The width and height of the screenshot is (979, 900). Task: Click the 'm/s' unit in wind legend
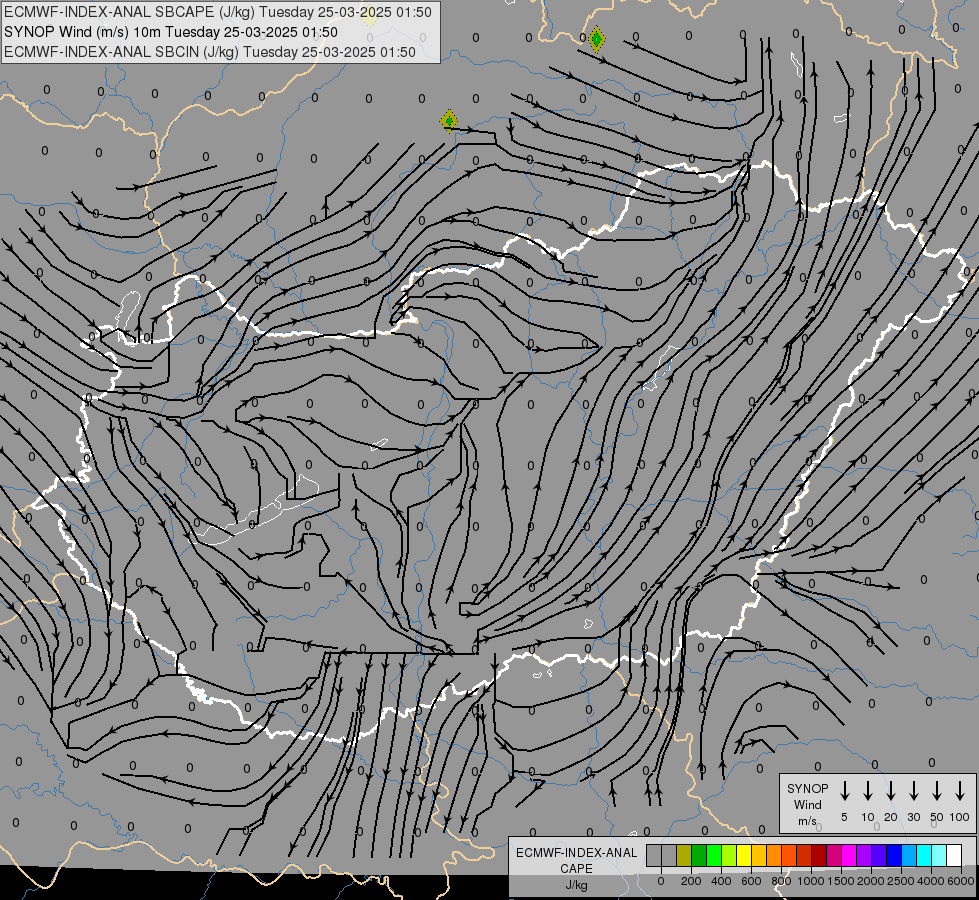pyautogui.click(x=807, y=821)
